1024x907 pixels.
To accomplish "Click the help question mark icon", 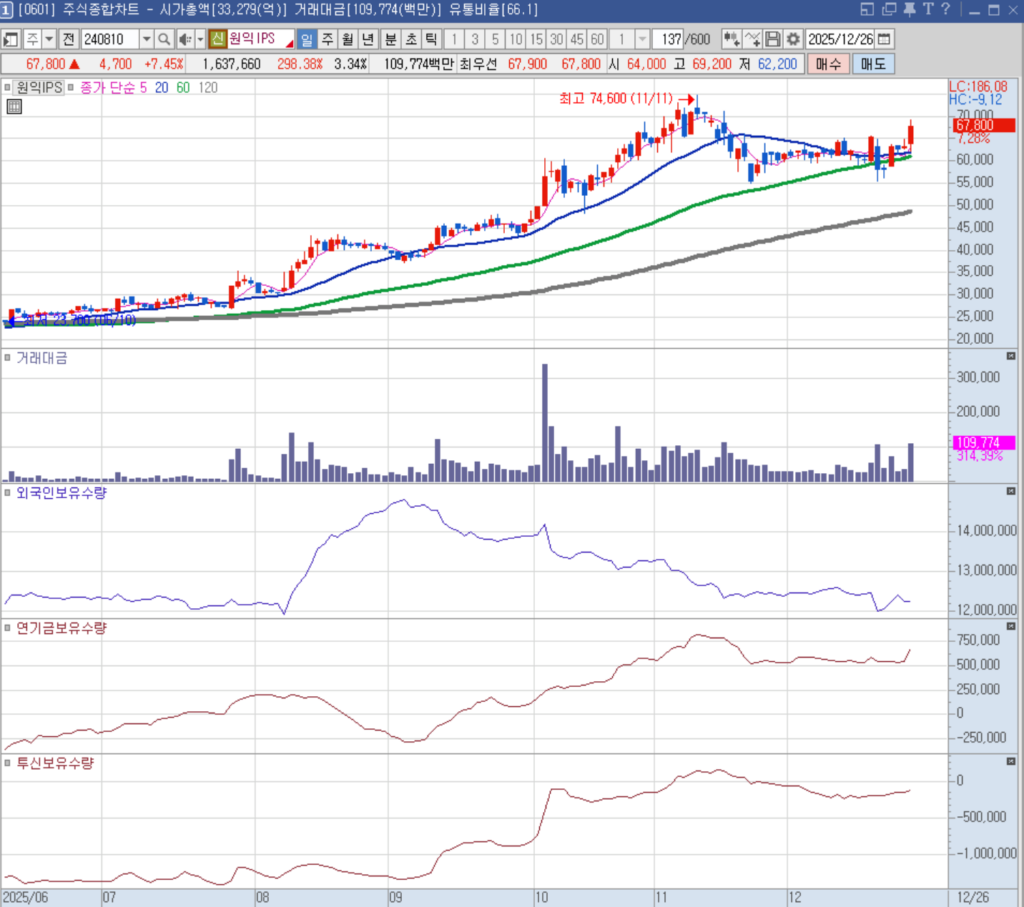I will tap(945, 9).
